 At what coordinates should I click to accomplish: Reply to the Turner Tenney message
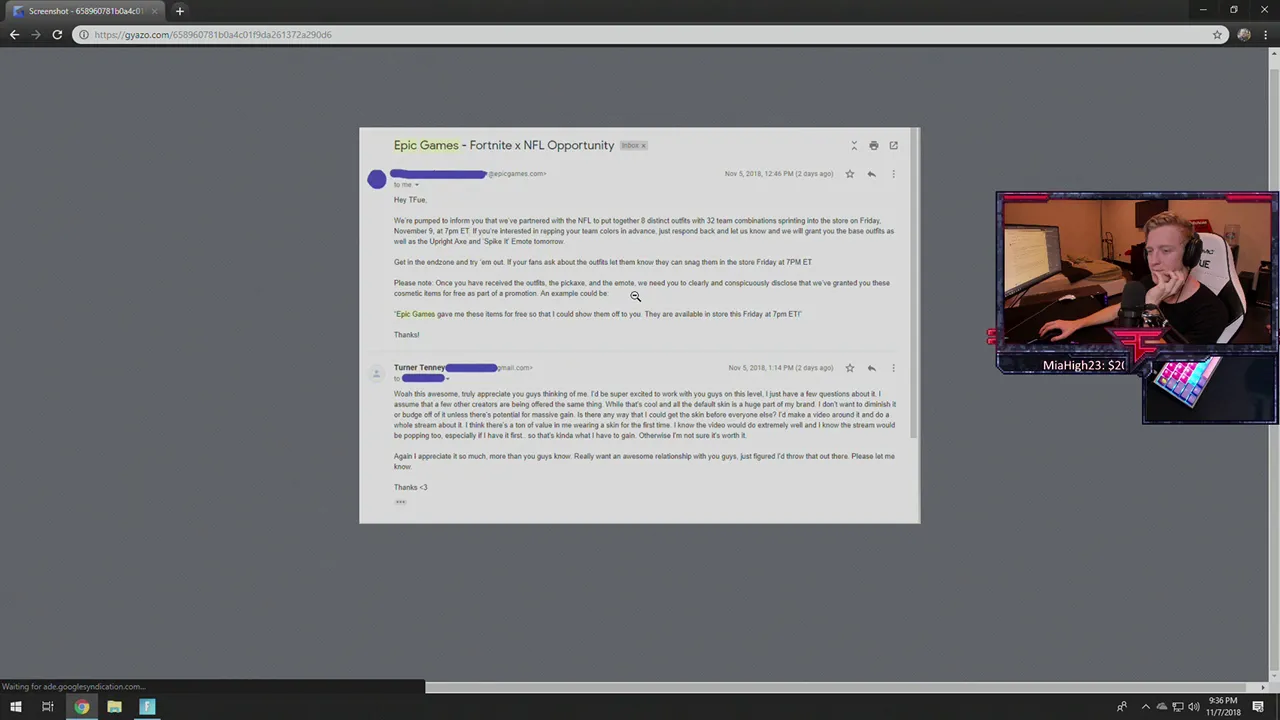tap(872, 368)
